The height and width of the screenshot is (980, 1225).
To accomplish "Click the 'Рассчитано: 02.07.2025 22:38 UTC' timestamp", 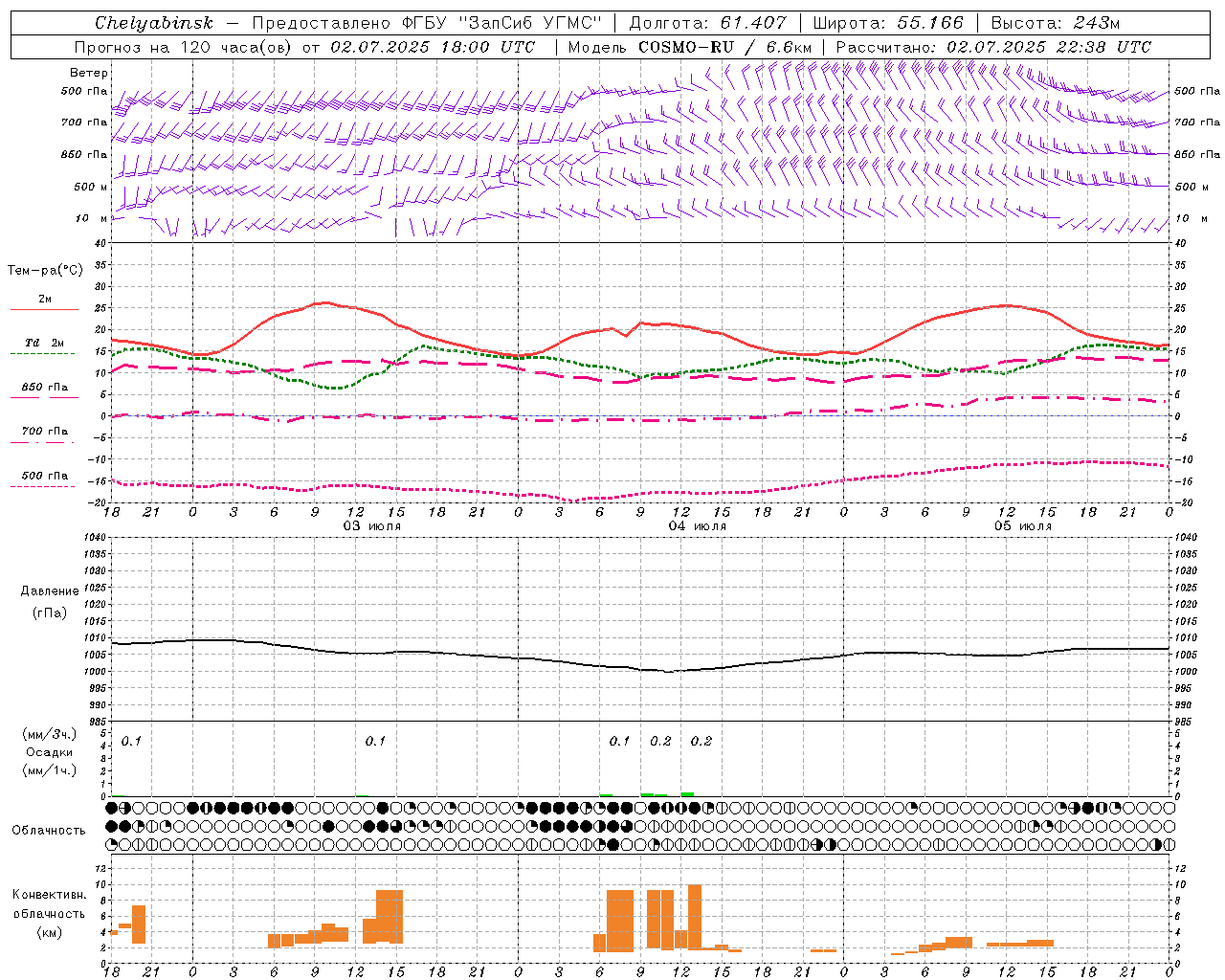I will (993, 47).
